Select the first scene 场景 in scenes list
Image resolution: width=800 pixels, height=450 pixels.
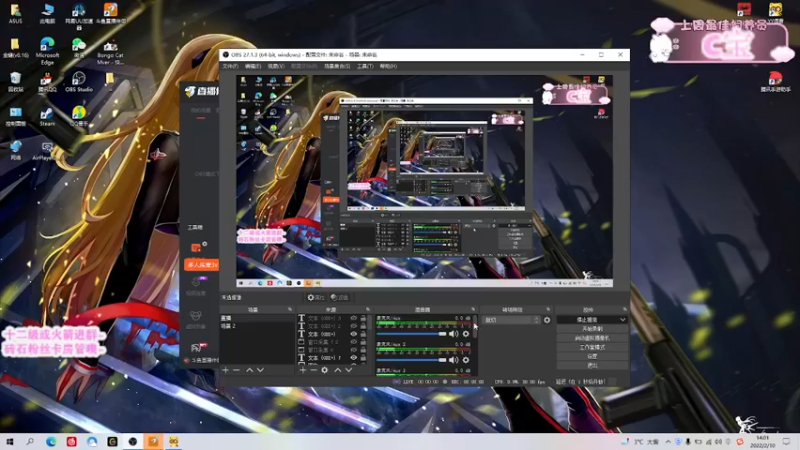coord(257,318)
